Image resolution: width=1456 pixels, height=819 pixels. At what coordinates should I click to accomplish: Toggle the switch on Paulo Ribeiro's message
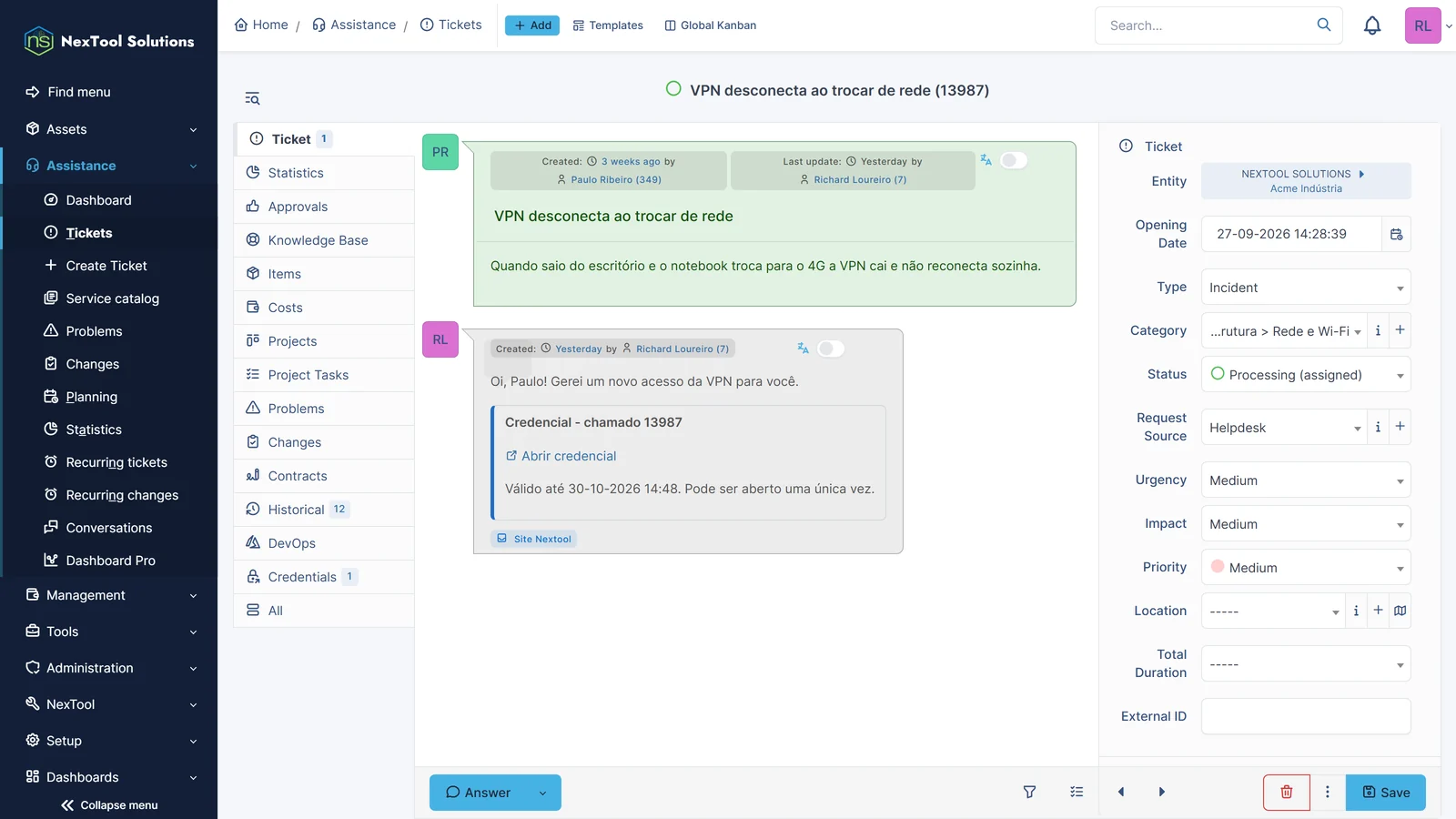tap(1014, 160)
